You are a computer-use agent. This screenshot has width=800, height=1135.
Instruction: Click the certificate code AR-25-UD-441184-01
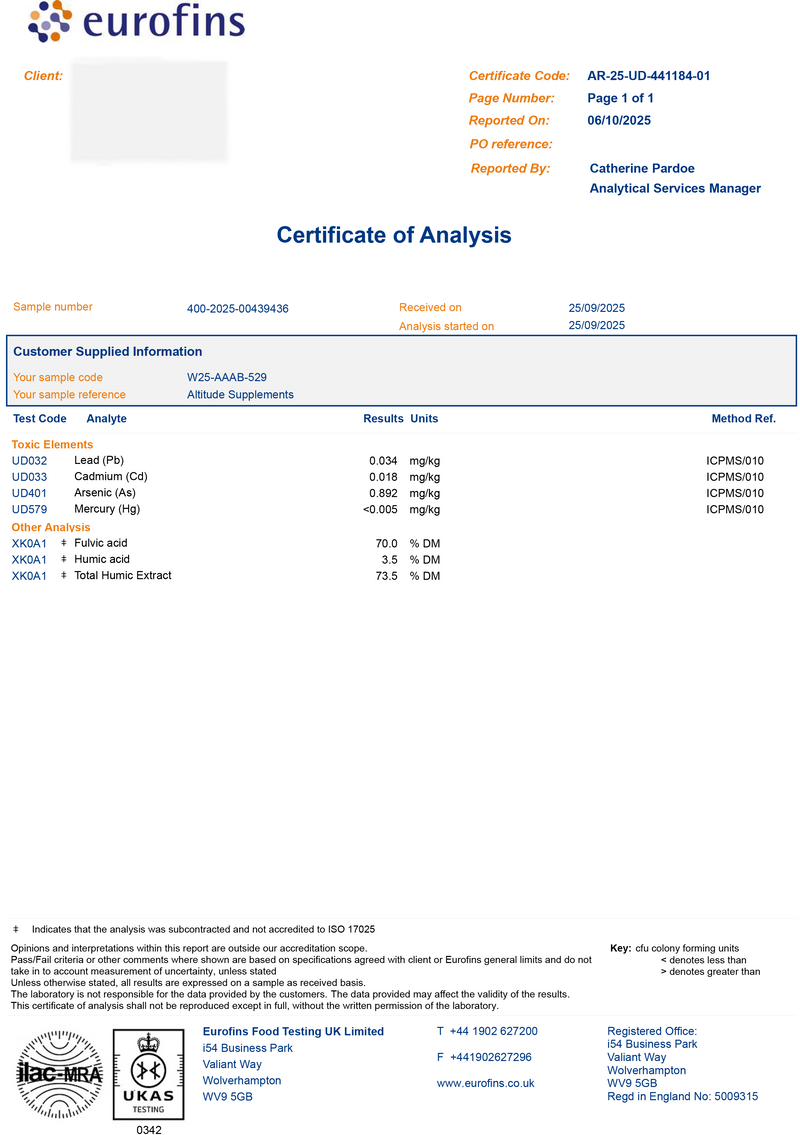(x=648, y=76)
